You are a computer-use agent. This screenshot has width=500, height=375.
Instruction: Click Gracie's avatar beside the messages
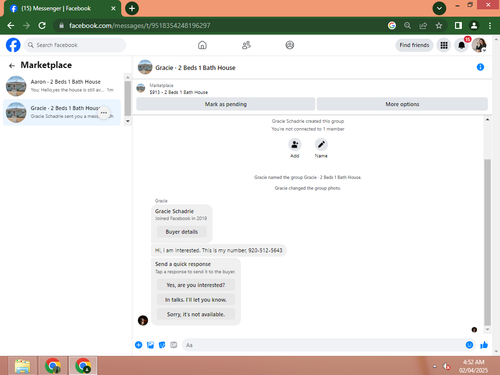click(x=143, y=320)
